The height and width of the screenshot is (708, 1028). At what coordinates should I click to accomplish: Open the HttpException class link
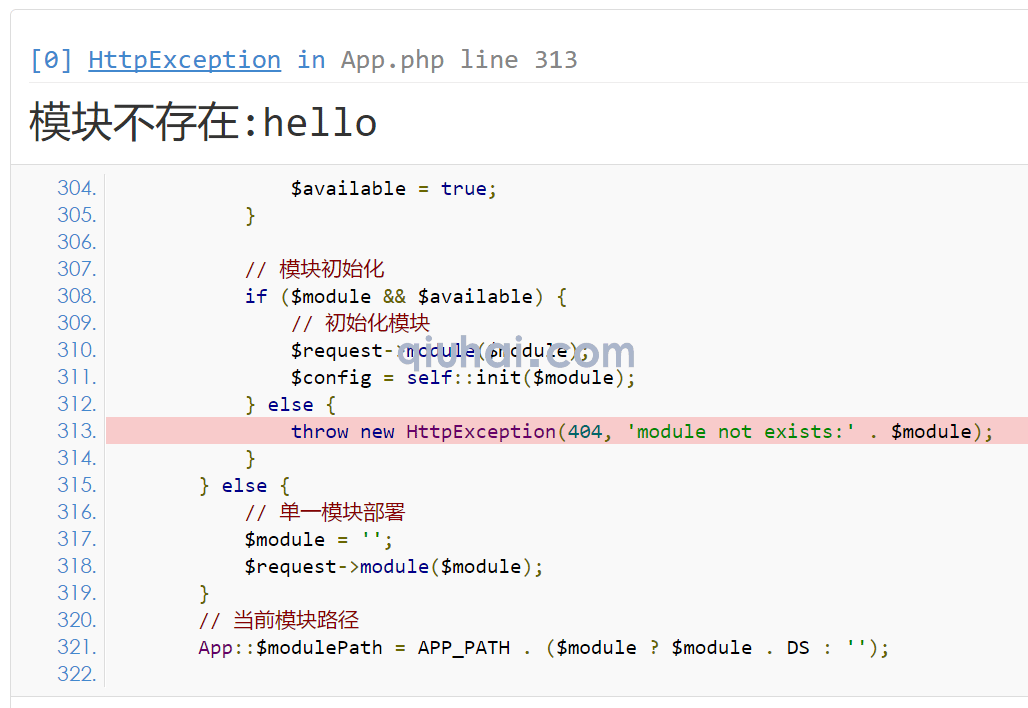click(x=184, y=60)
